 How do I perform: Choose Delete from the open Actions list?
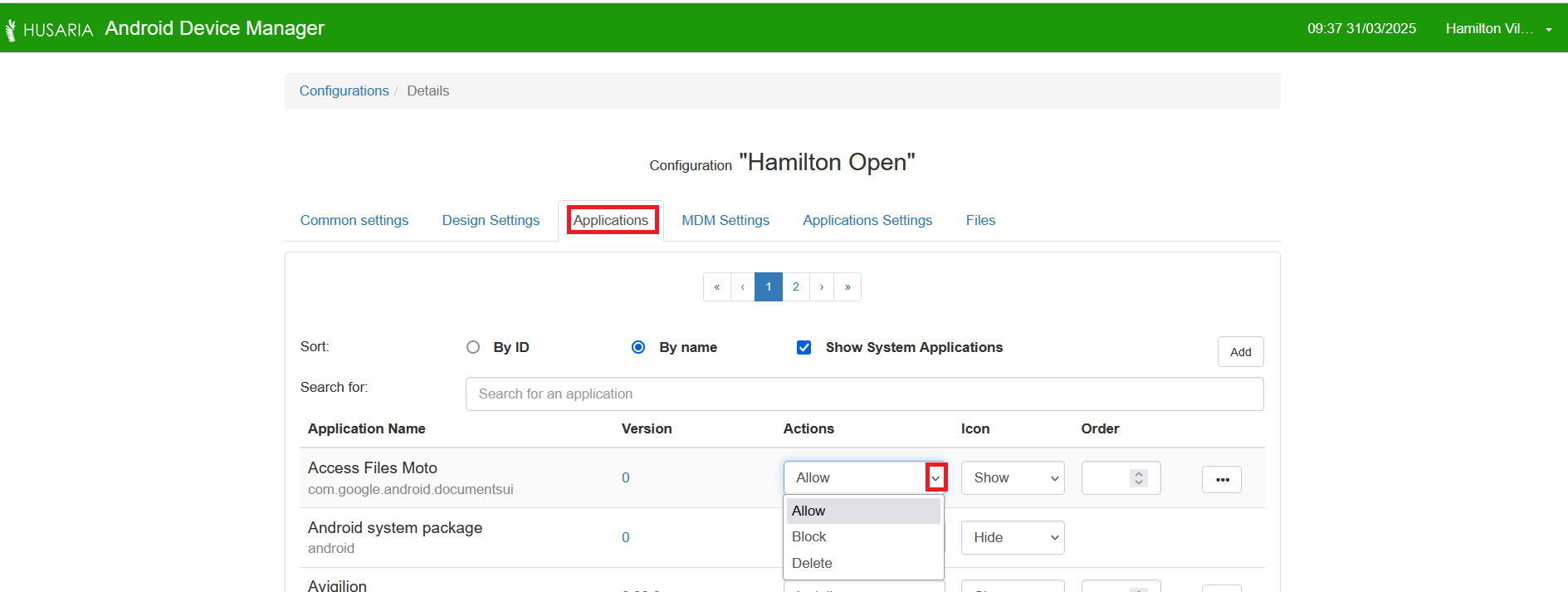[863, 563]
